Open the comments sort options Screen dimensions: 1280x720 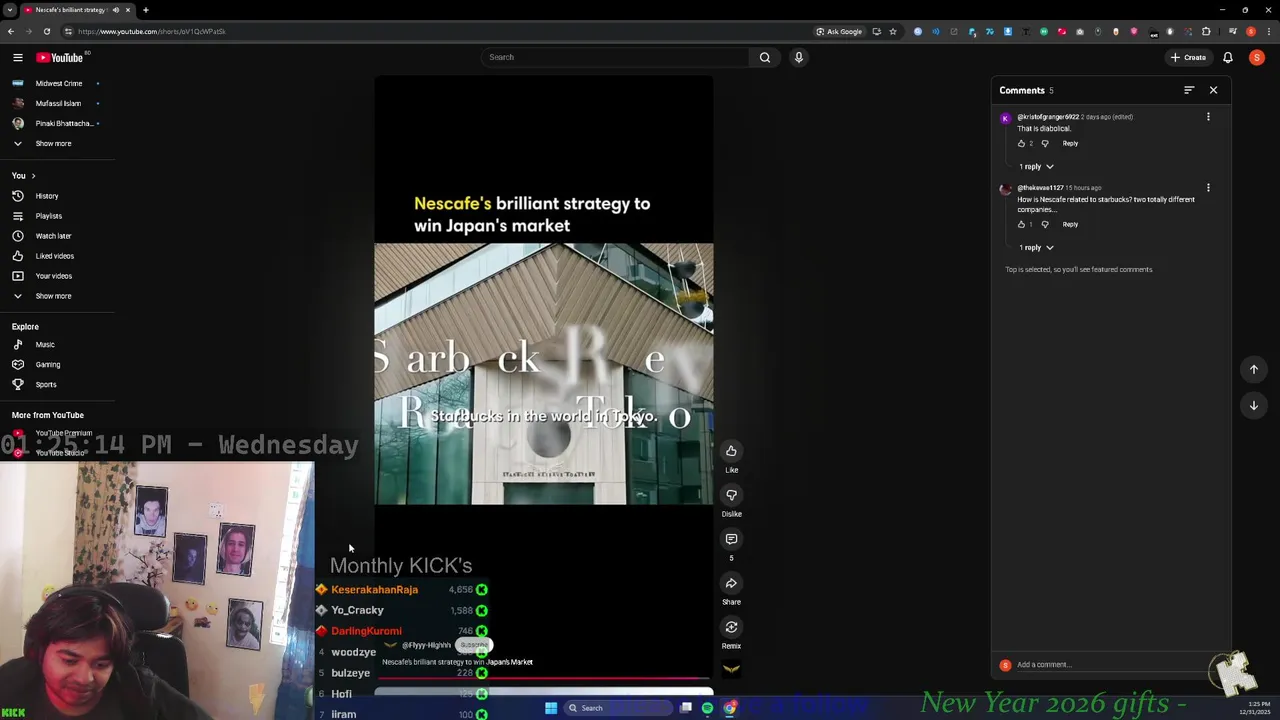tap(1189, 90)
